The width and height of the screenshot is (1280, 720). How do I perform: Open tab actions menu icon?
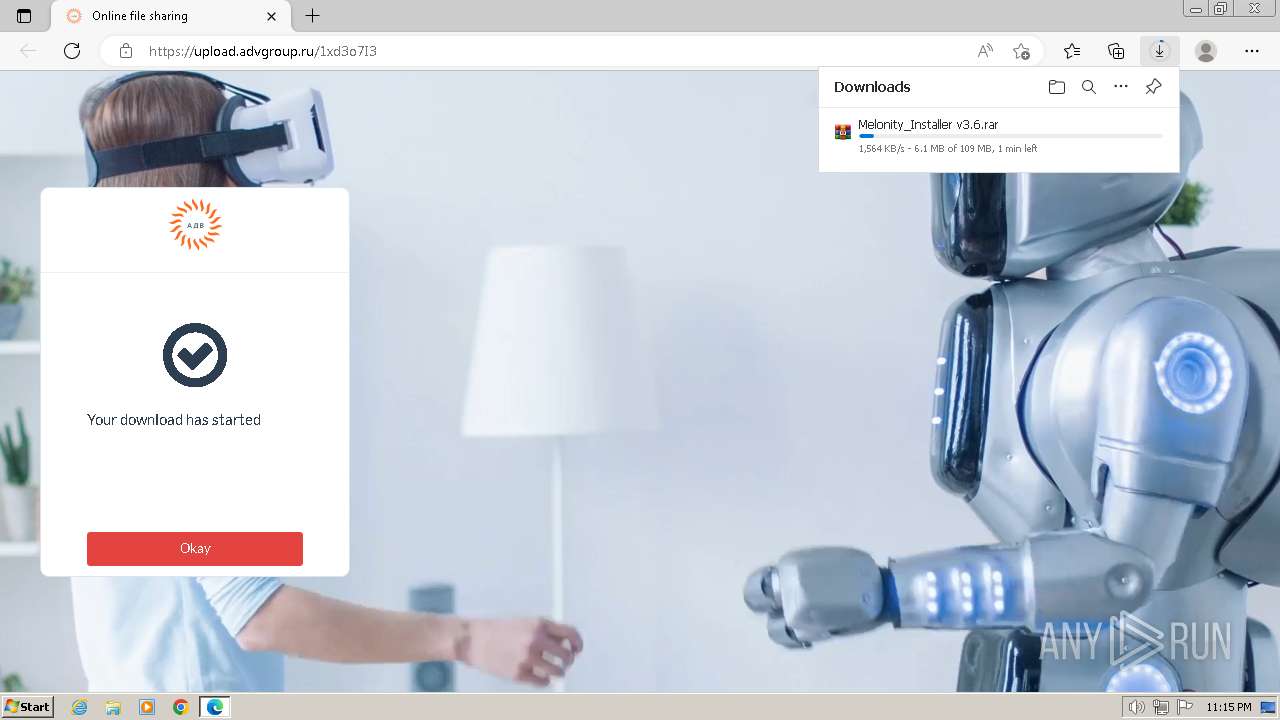pyautogui.click(x=24, y=16)
